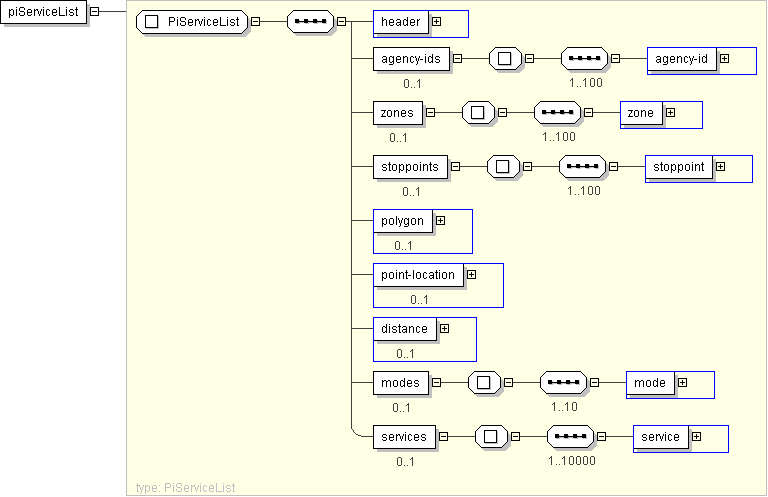The image size is (768, 497).
Task: Collapse the sequence node before service
Action: pos(601,436)
